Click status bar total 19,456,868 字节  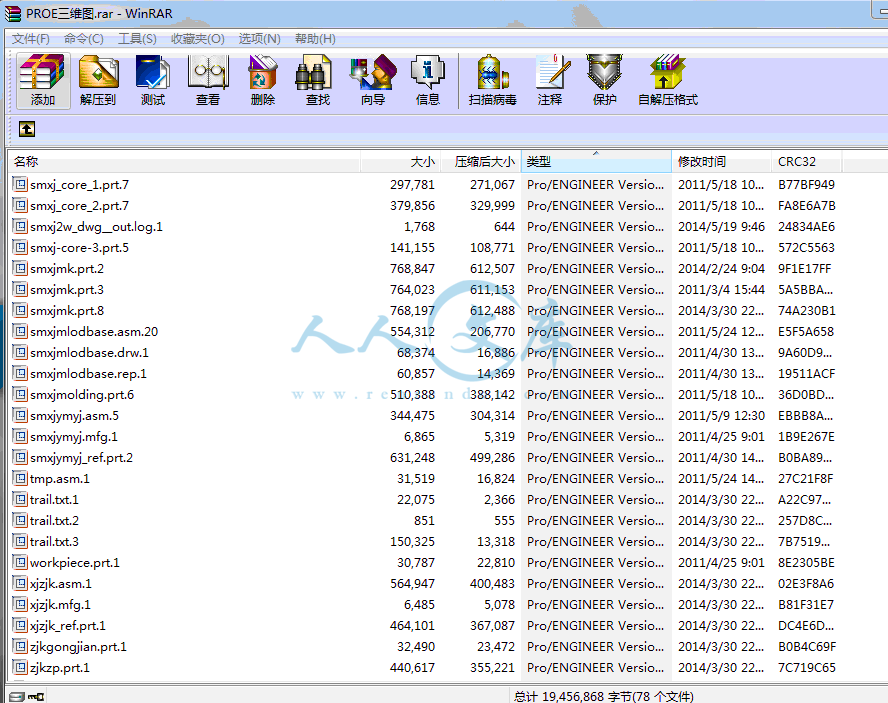point(574,696)
